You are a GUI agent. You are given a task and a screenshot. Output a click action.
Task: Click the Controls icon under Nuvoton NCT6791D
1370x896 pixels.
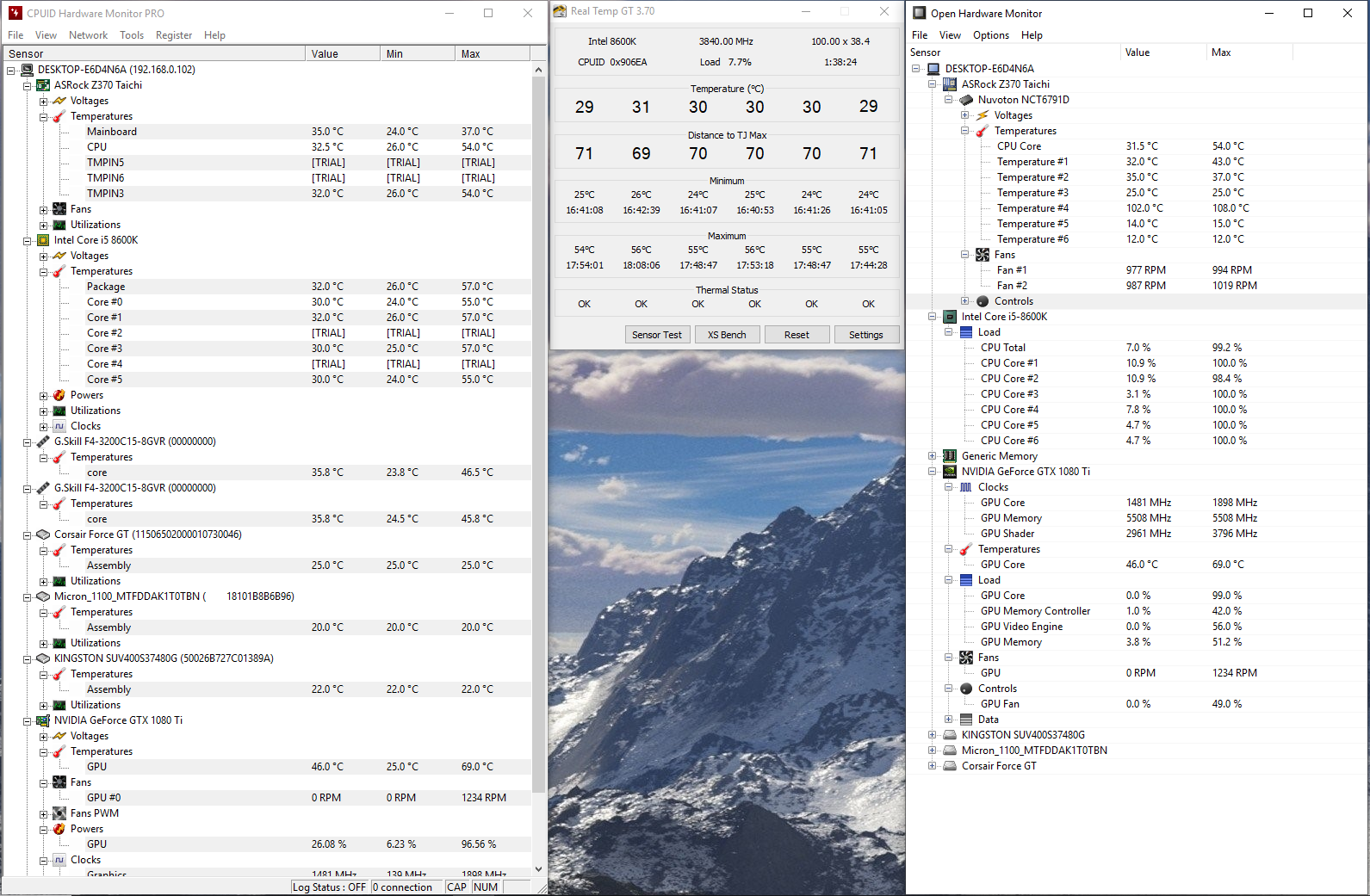tap(983, 301)
